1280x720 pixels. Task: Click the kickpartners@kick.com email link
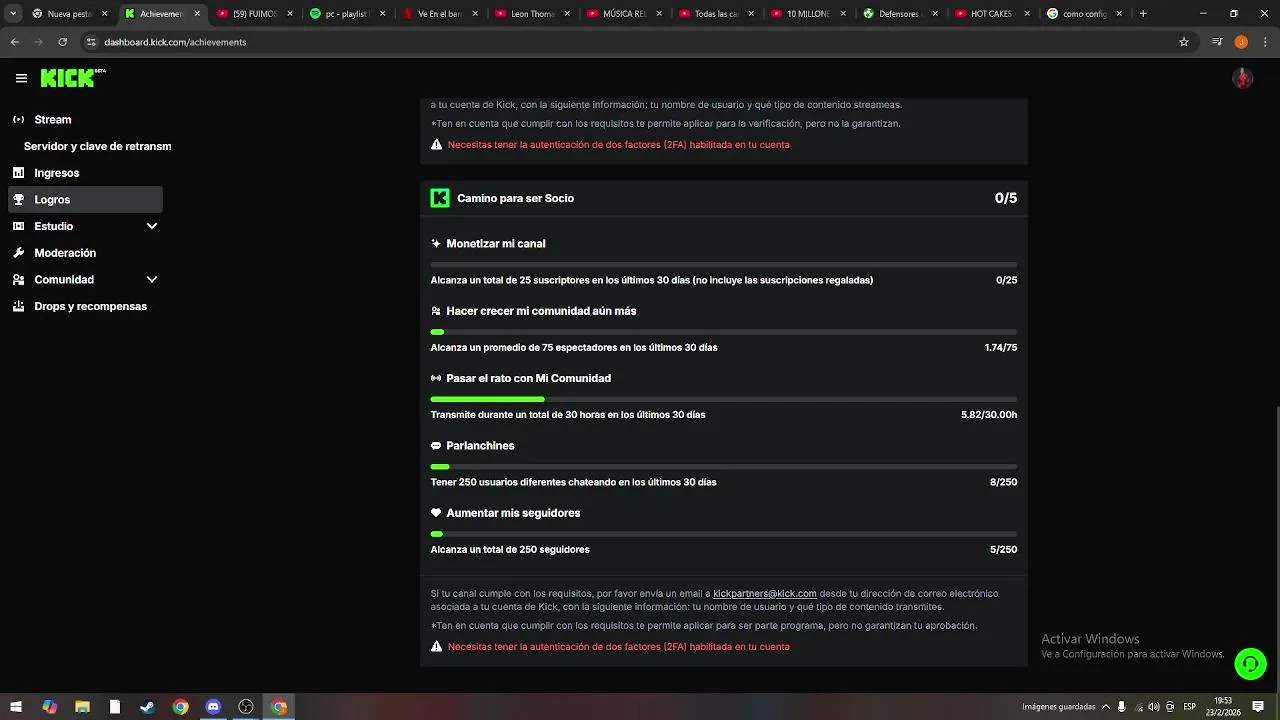pyautogui.click(x=765, y=594)
